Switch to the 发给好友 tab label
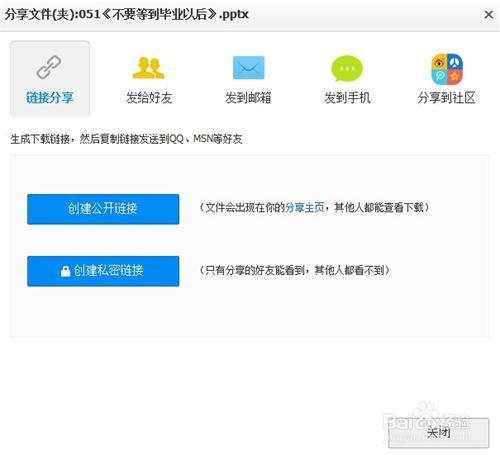 click(149, 98)
